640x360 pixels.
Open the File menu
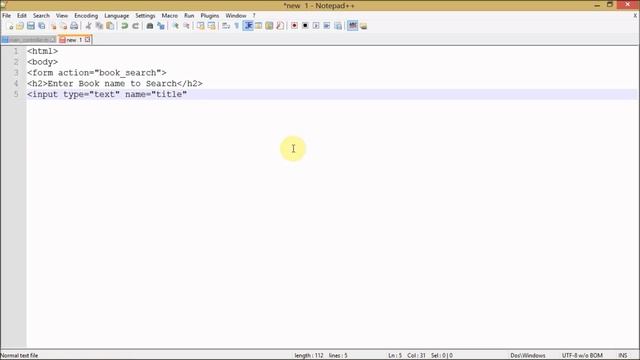click(7, 16)
